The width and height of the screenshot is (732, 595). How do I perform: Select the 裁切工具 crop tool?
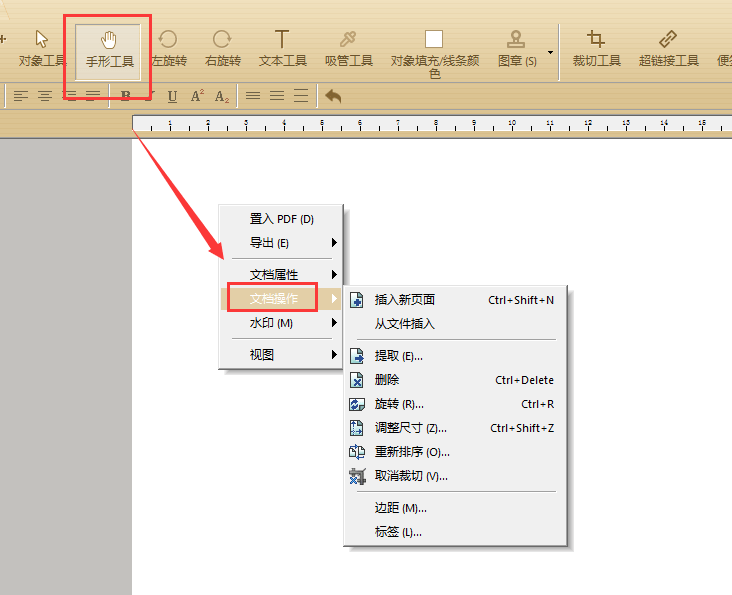596,49
